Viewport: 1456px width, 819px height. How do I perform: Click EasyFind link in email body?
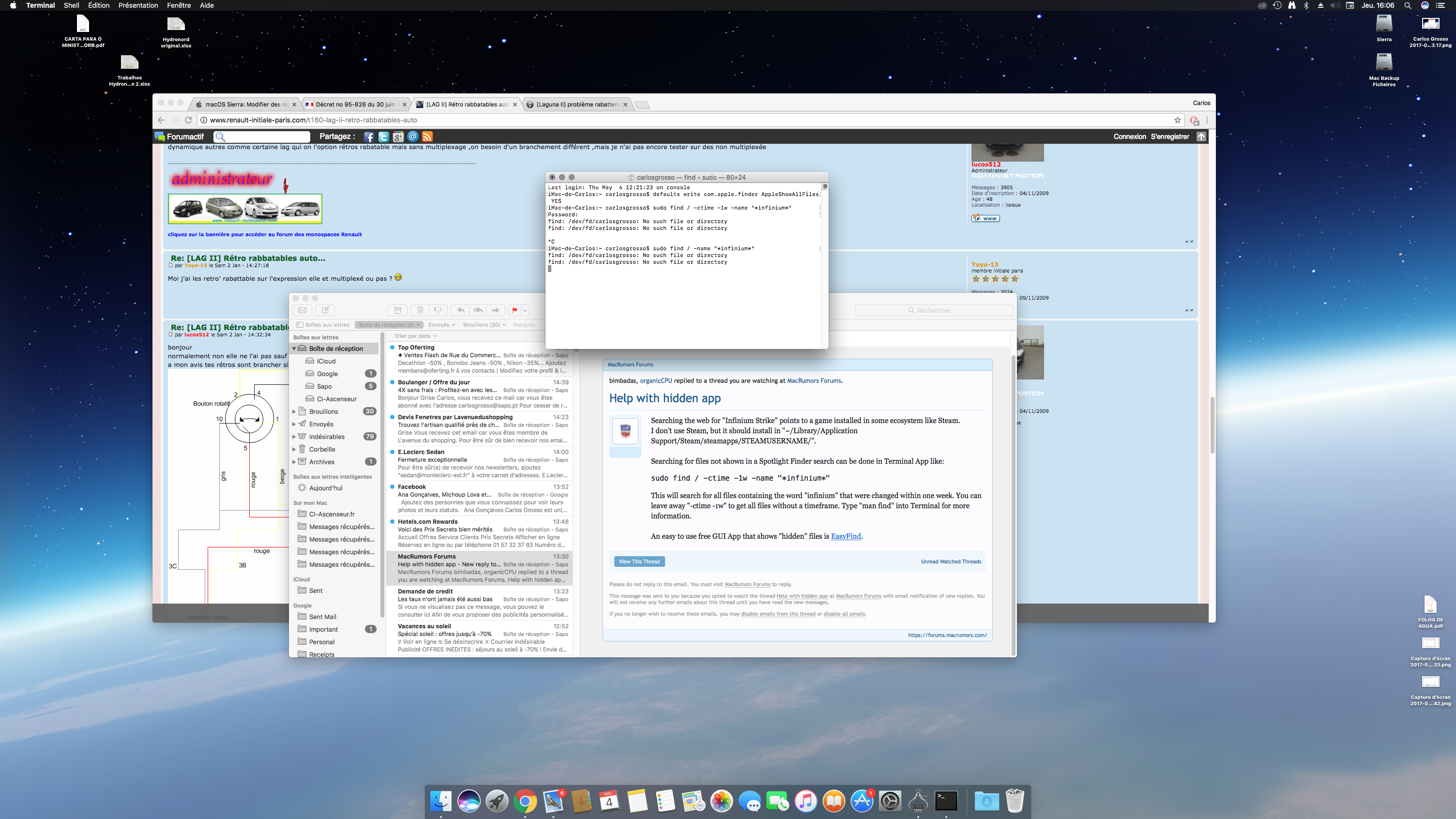(846, 536)
